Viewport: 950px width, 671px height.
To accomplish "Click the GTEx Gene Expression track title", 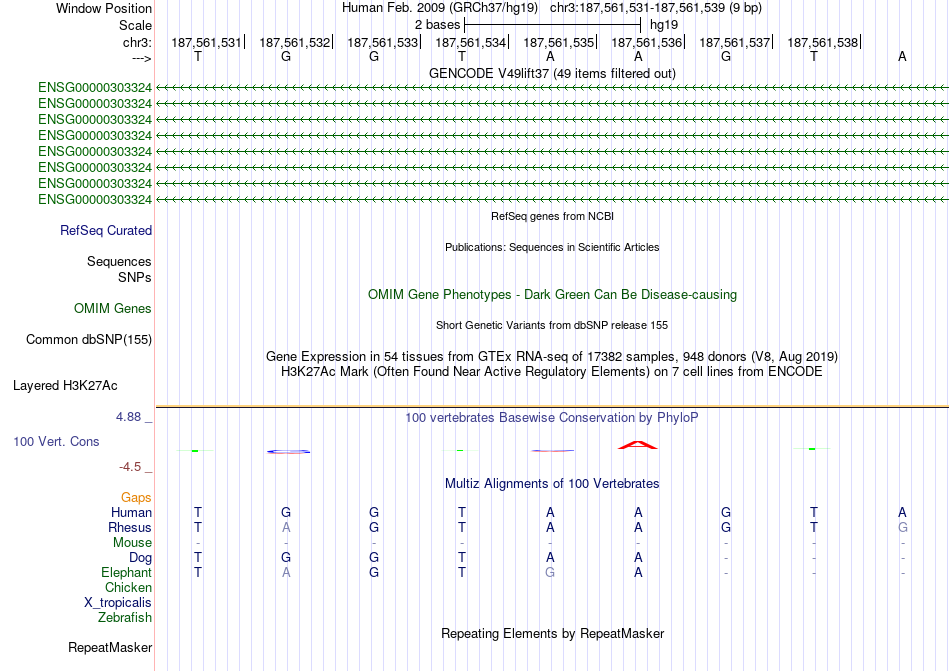I will [552, 357].
